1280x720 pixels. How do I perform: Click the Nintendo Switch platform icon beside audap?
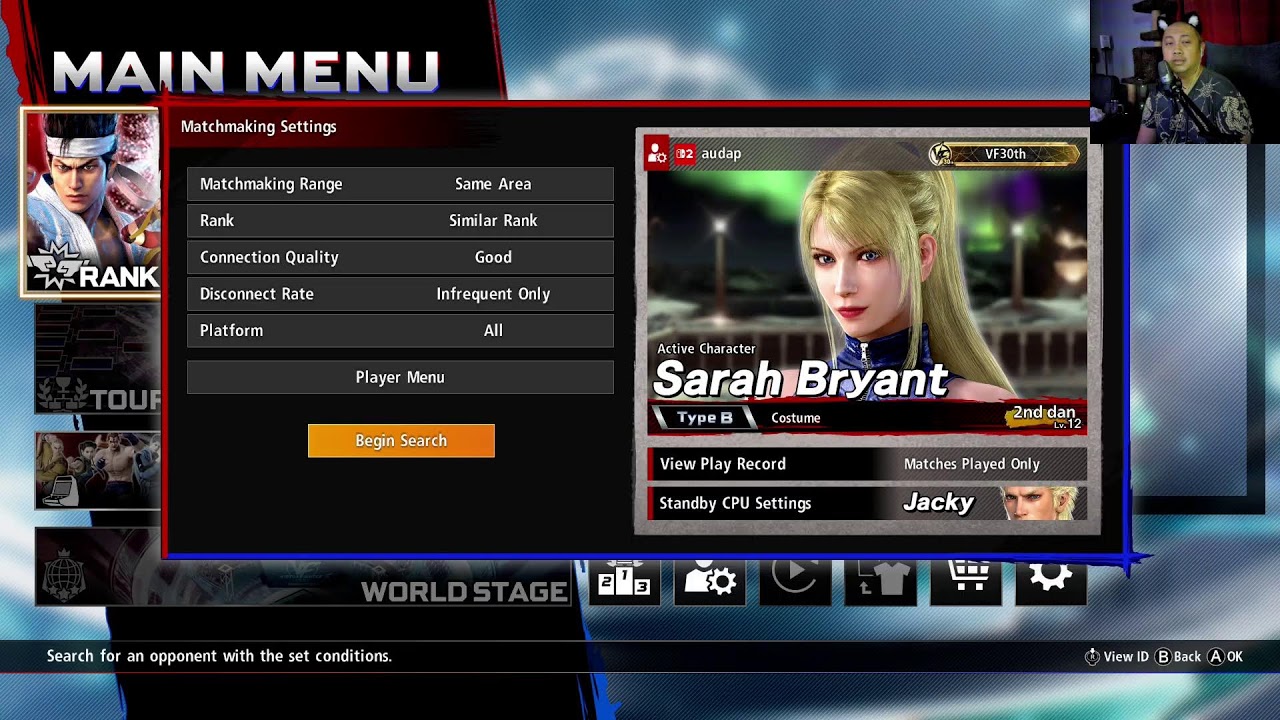point(685,154)
